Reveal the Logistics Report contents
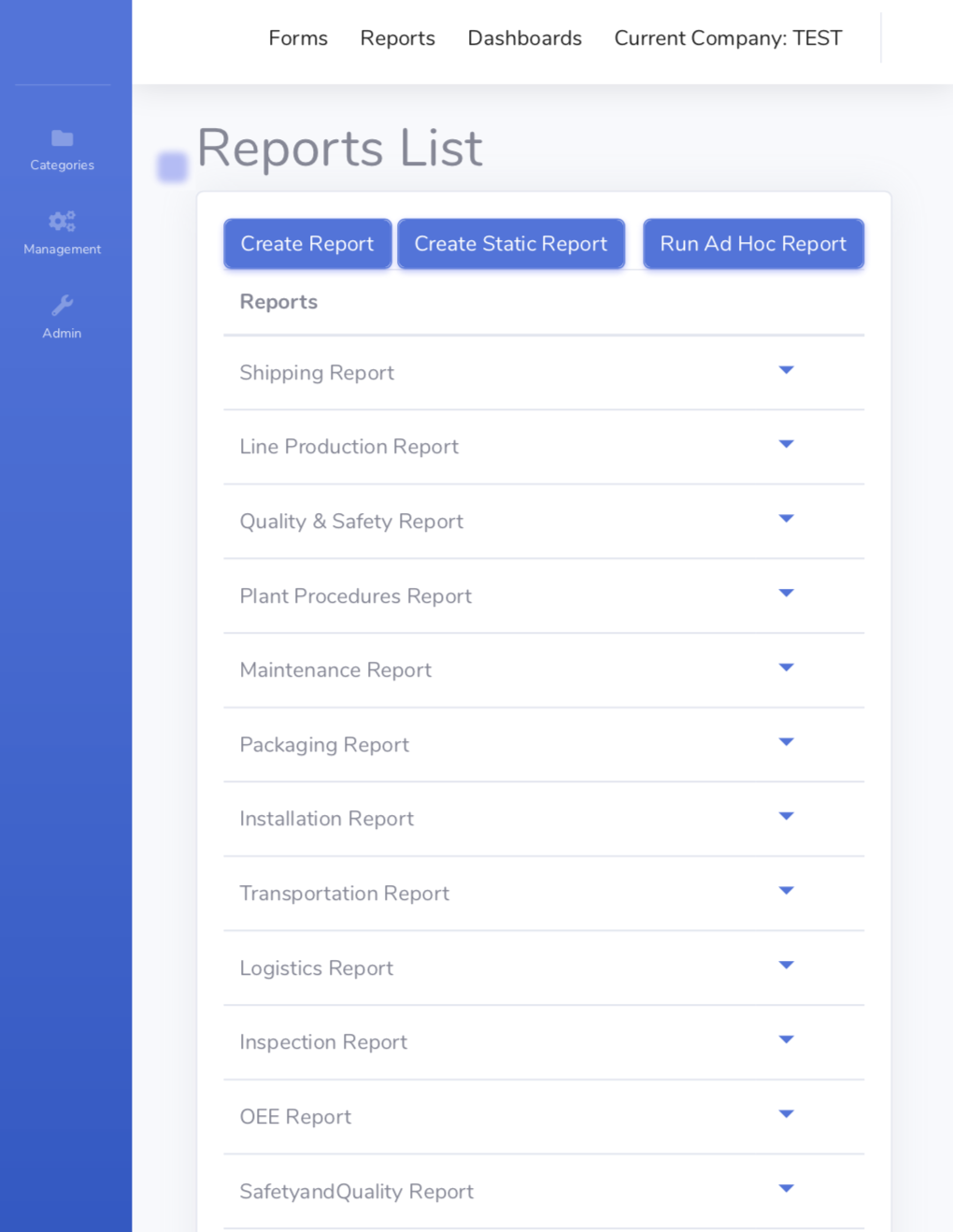Image resolution: width=953 pixels, height=1232 pixels. 787,966
